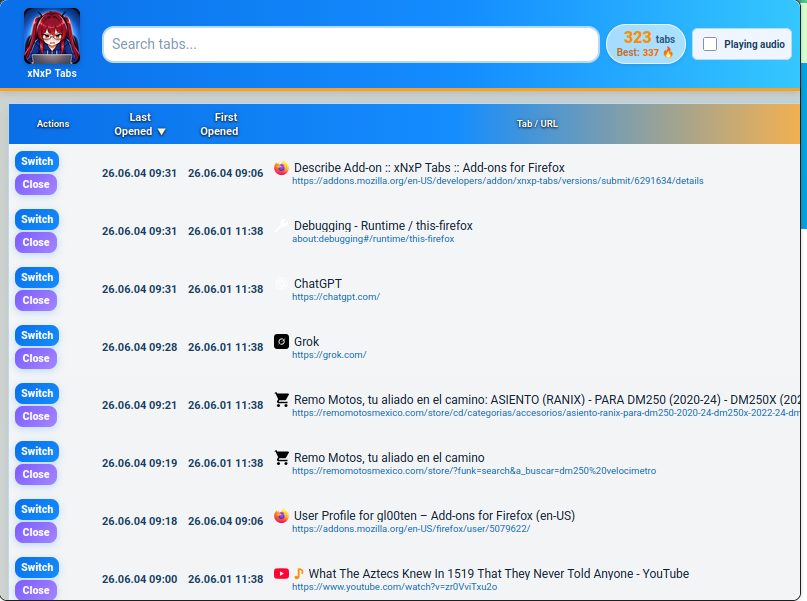Click last opened time '26.06.04 09:00'
Viewport: 807px width, 601px height.
click(139, 579)
